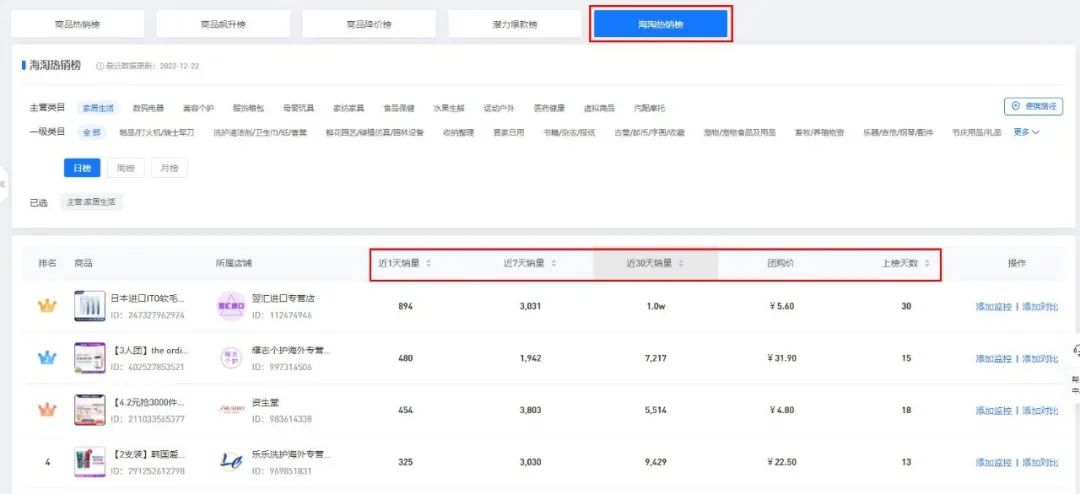The width and height of the screenshot is (1080, 494).
Task: Select the 家纺家具 main category
Action: (349, 108)
